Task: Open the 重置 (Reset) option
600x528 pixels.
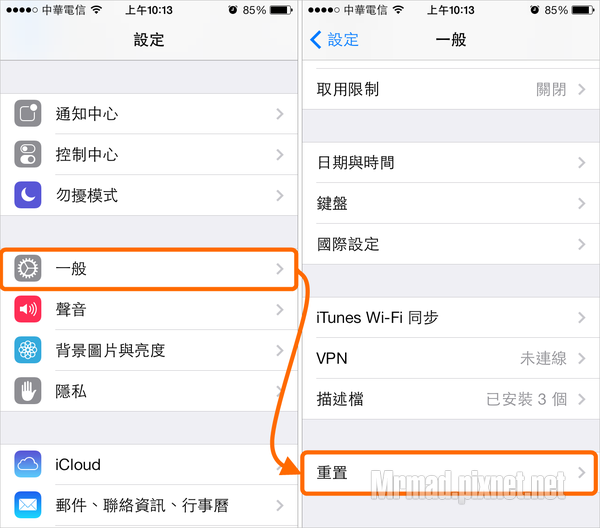Action: click(x=451, y=473)
